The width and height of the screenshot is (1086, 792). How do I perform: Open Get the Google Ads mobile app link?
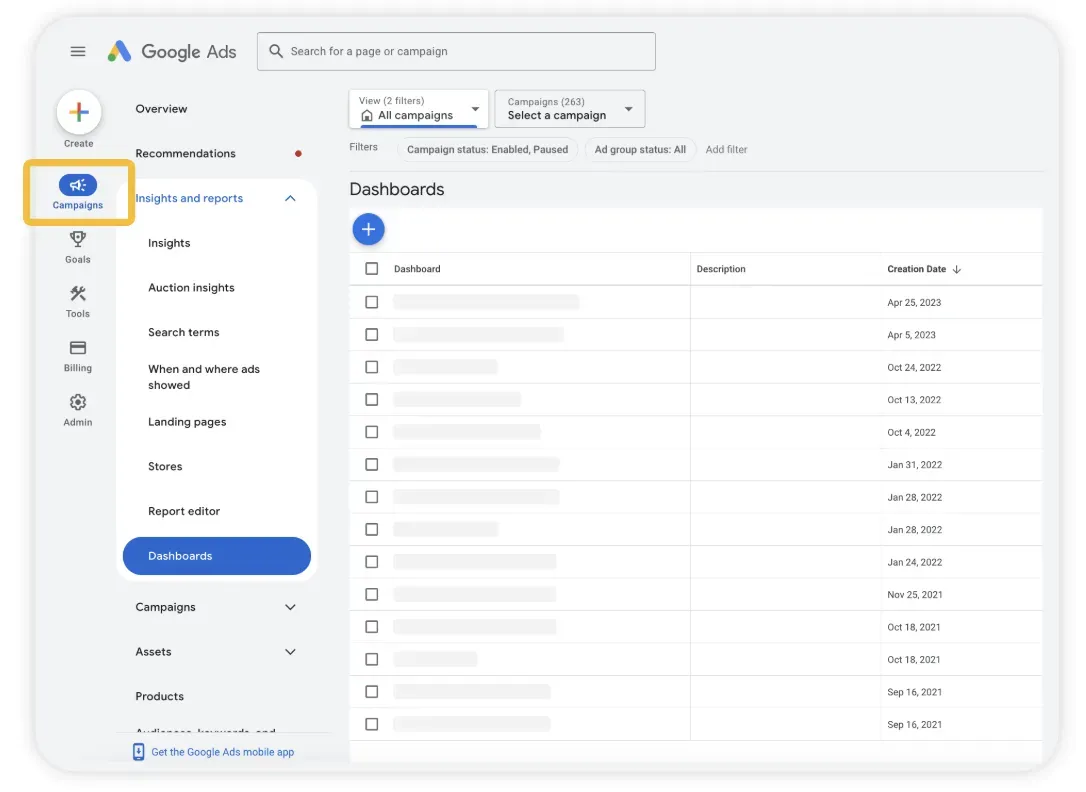tap(213, 751)
